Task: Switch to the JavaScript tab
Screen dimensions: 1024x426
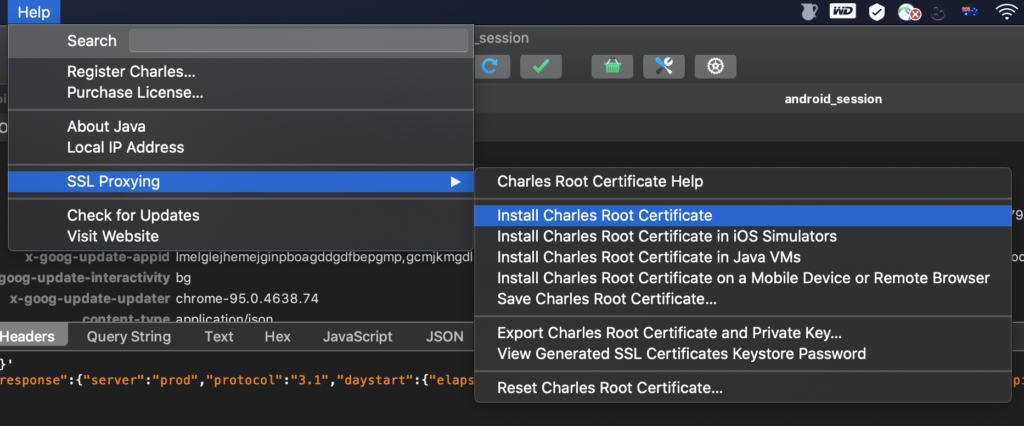Action: pyautogui.click(x=357, y=337)
